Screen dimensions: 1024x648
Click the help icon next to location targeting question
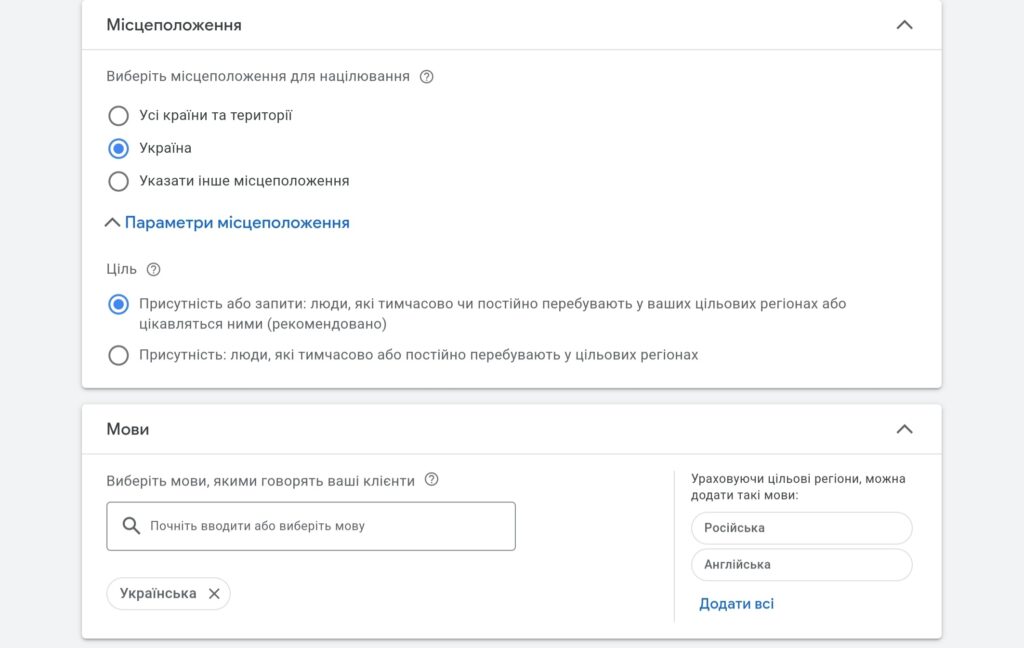tap(428, 76)
